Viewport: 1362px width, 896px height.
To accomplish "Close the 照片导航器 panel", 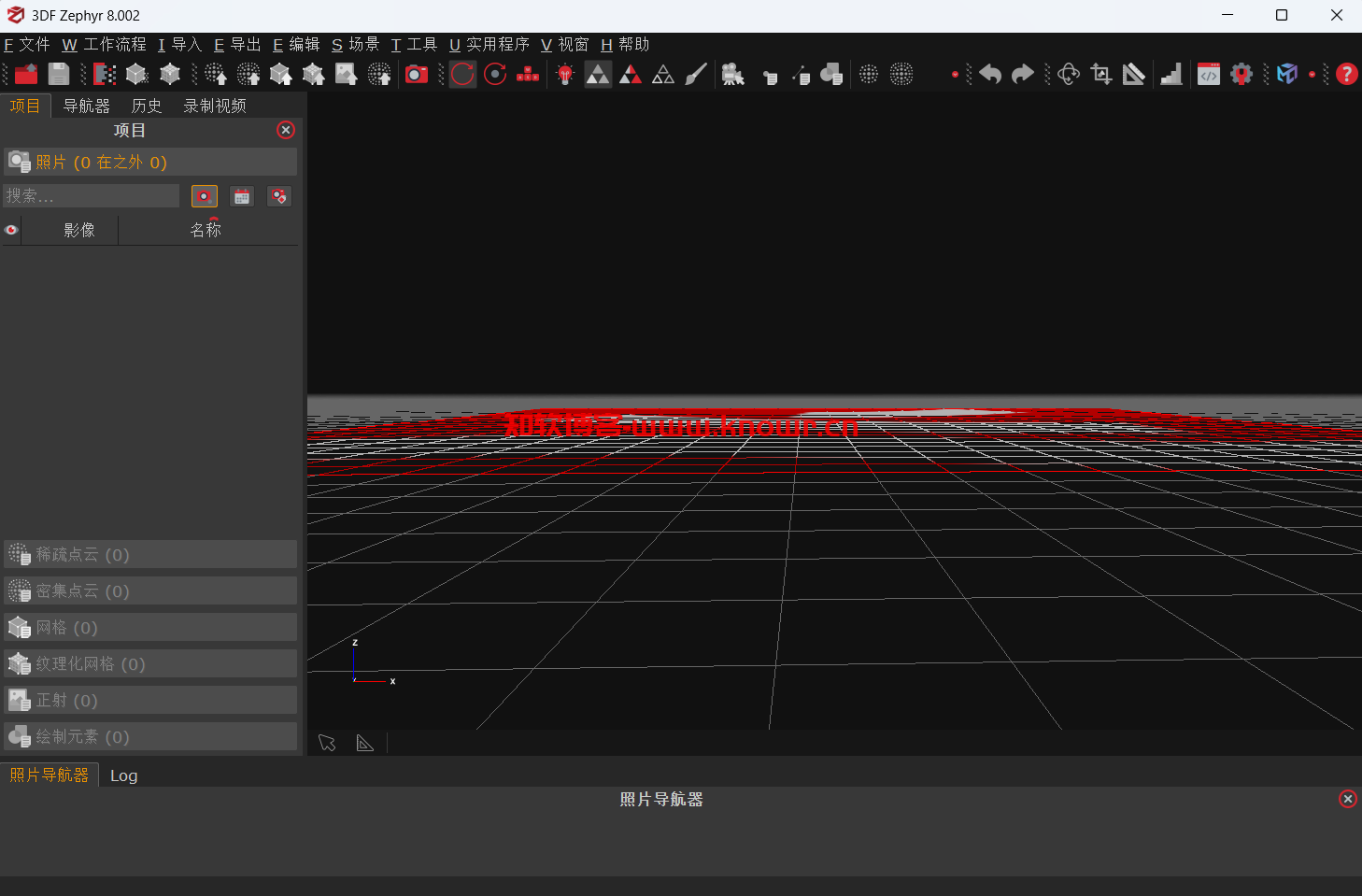I will [x=1347, y=799].
